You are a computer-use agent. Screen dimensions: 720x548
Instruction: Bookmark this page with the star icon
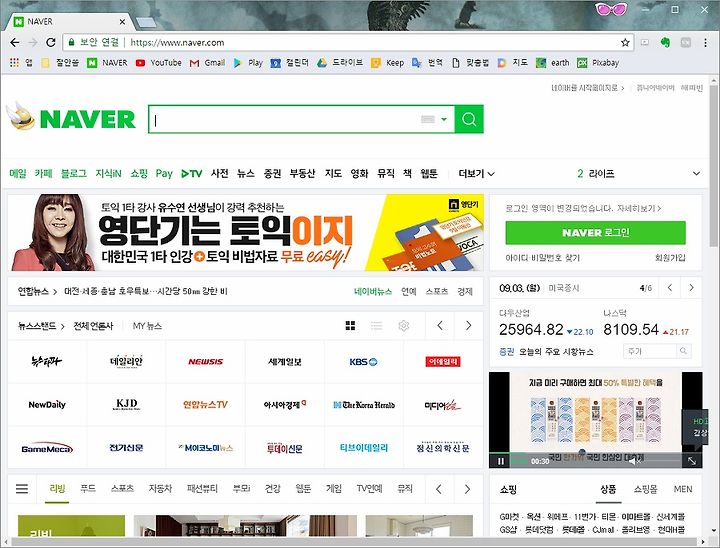coord(625,43)
